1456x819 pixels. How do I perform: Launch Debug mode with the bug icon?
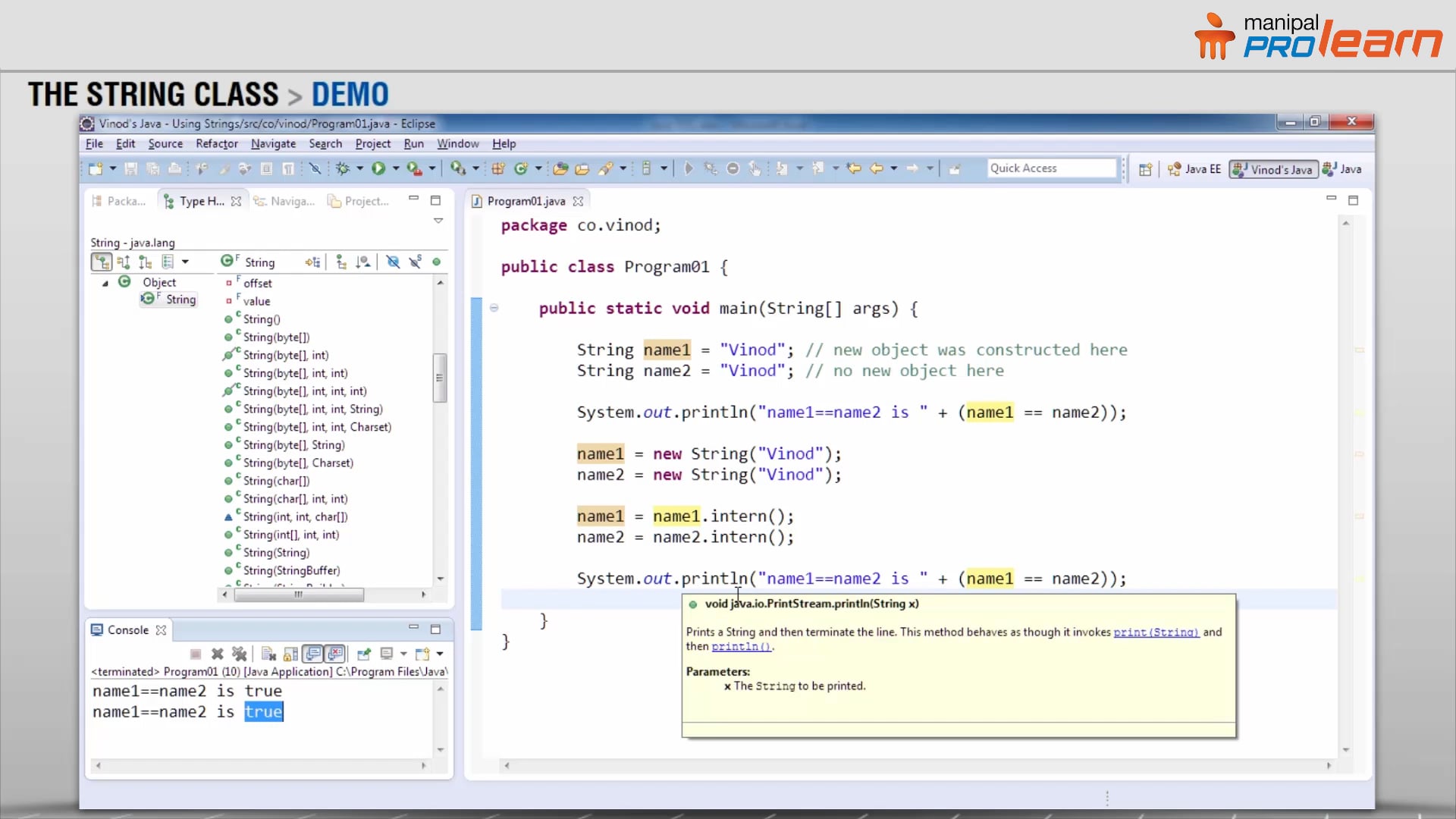342,168
